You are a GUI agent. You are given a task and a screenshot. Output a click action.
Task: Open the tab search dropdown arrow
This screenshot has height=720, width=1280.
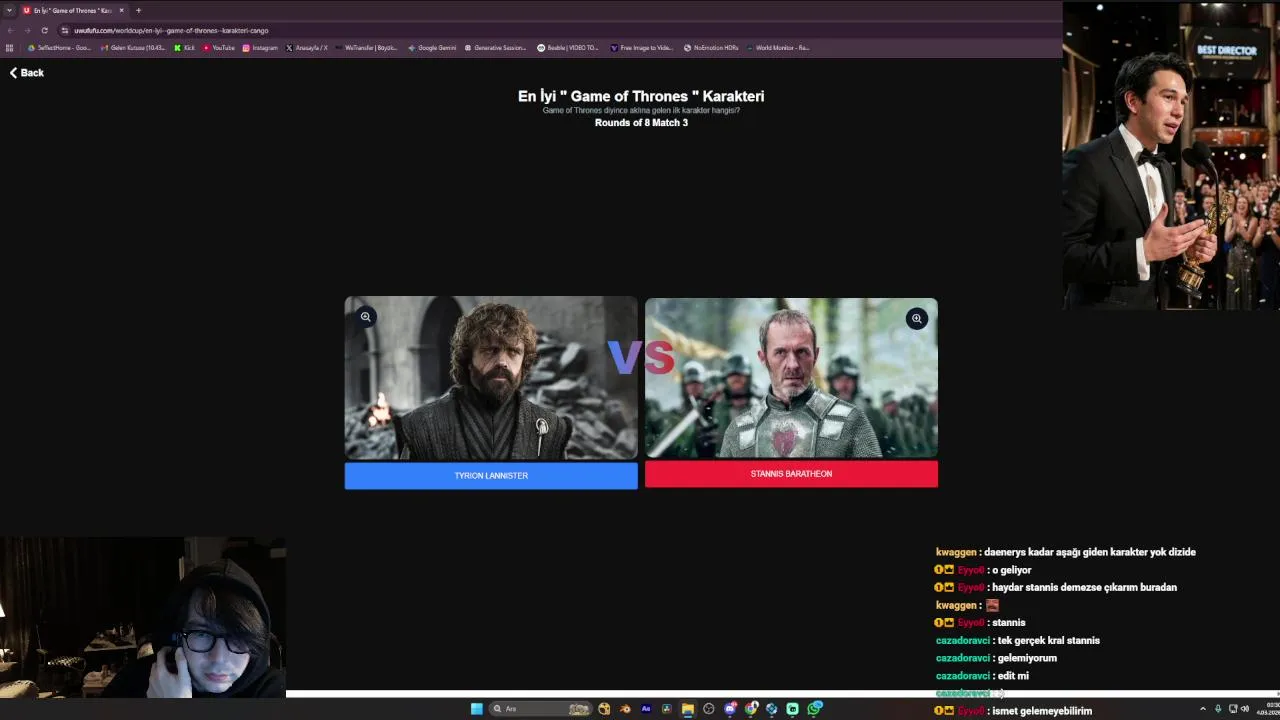click(8, 10)
